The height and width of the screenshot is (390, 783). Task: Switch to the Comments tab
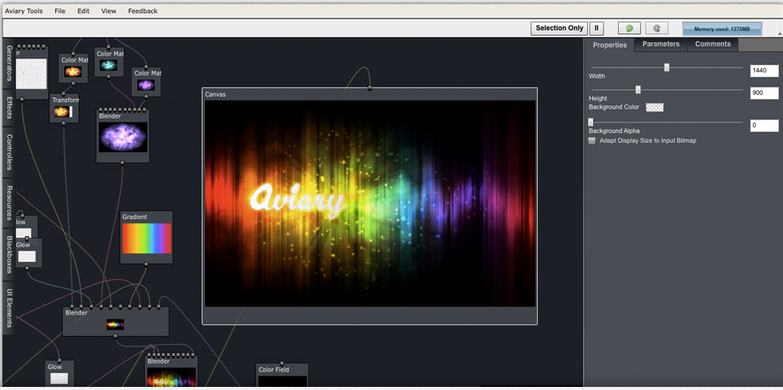pos(713,44)
